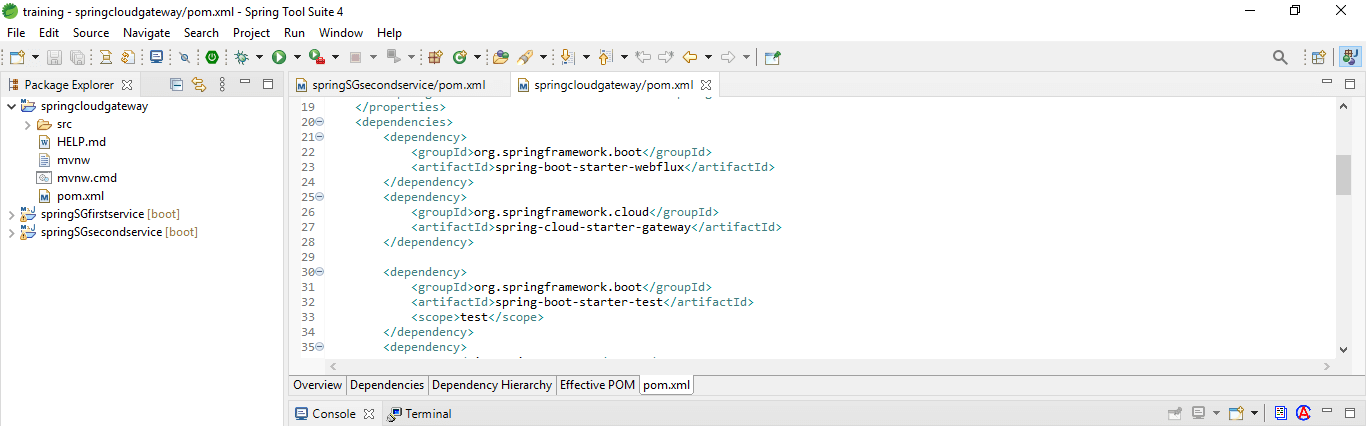Switch to springSGsecondservice/pom.xml editor tab
1366x426 pixels.
click(x=398, y=85)
